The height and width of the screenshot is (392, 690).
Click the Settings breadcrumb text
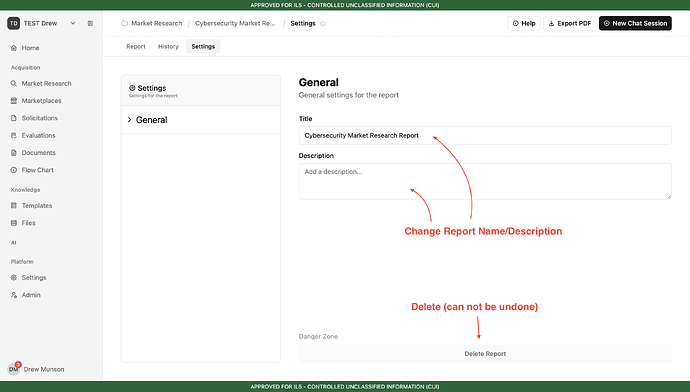(303, 23)
